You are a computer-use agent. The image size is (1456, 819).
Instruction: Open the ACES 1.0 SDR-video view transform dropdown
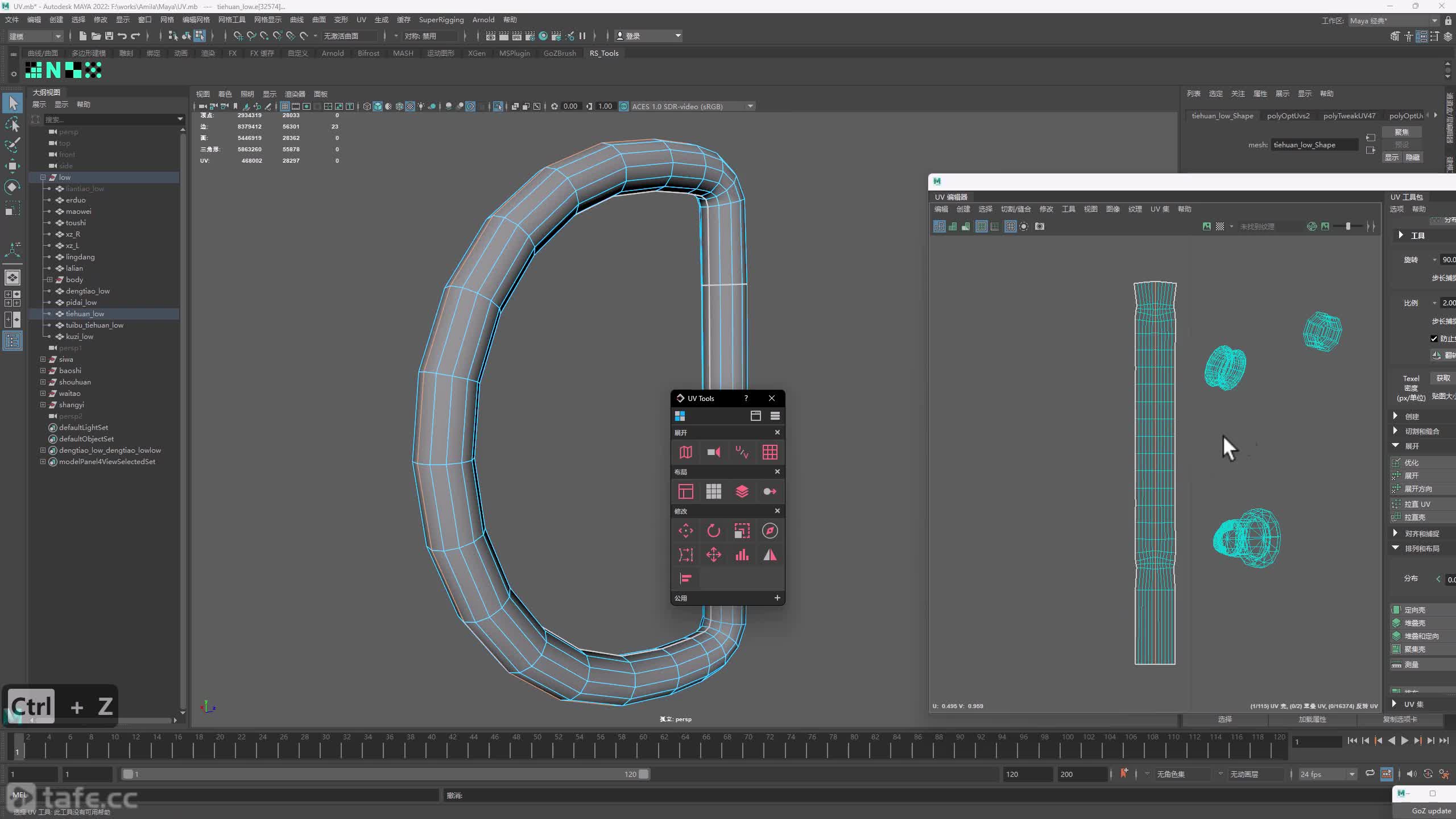coord(692,106)
